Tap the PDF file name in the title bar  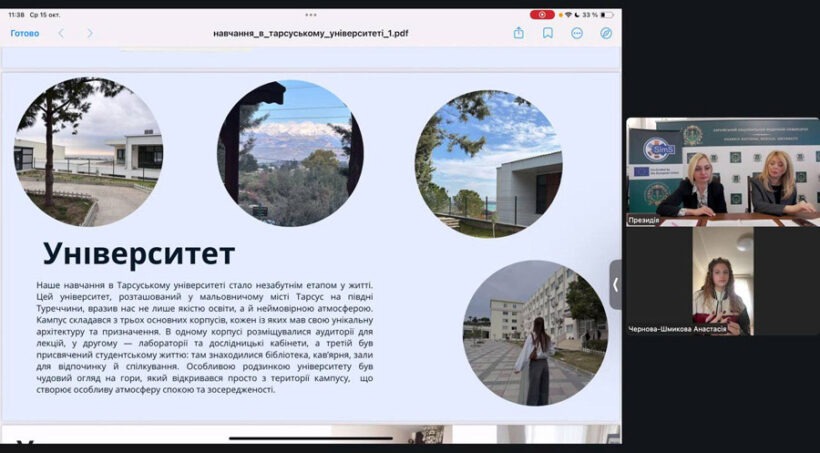click(x=310, y=33)
